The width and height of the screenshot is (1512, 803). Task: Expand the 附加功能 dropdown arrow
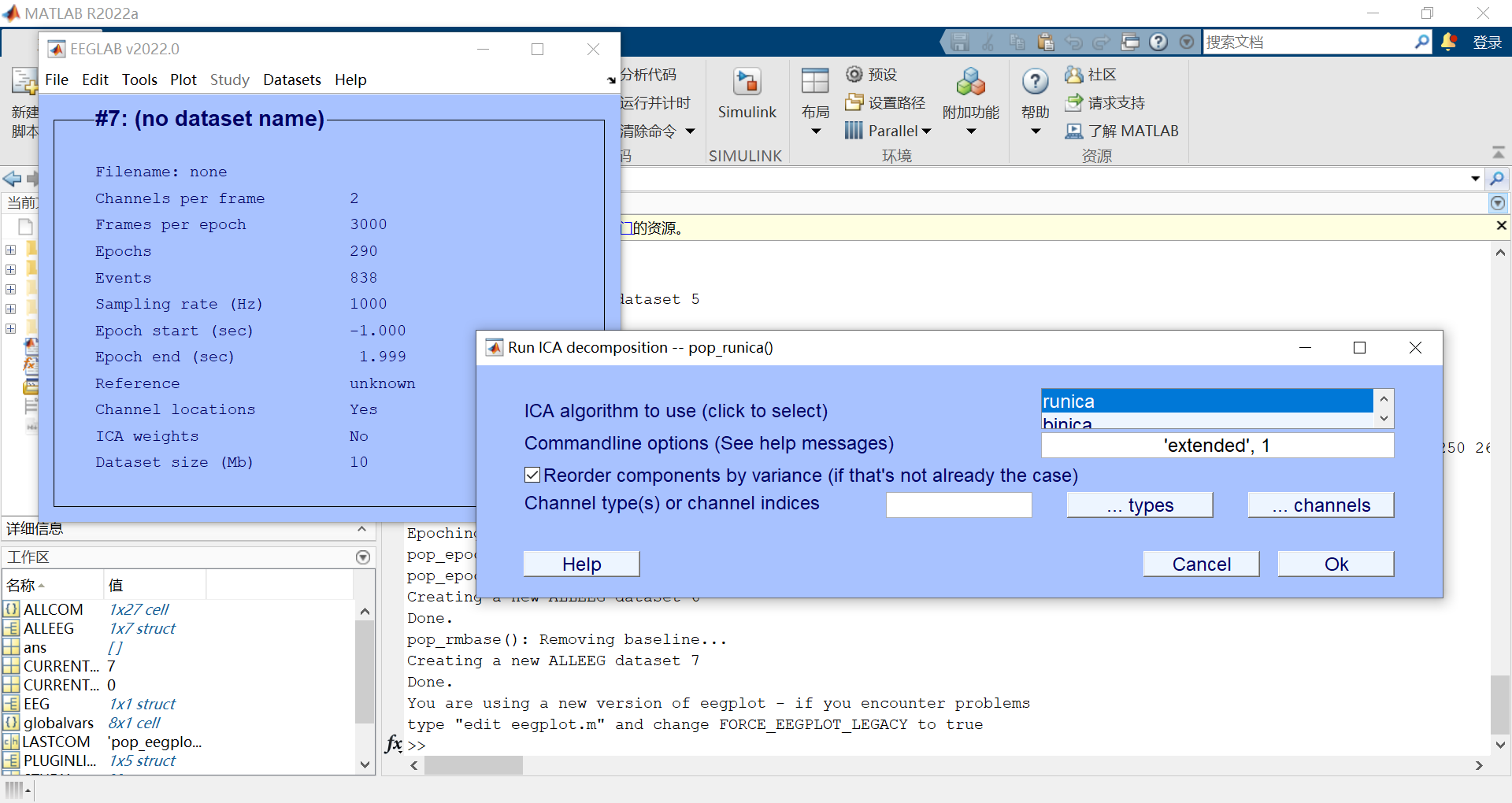(971, 131)
